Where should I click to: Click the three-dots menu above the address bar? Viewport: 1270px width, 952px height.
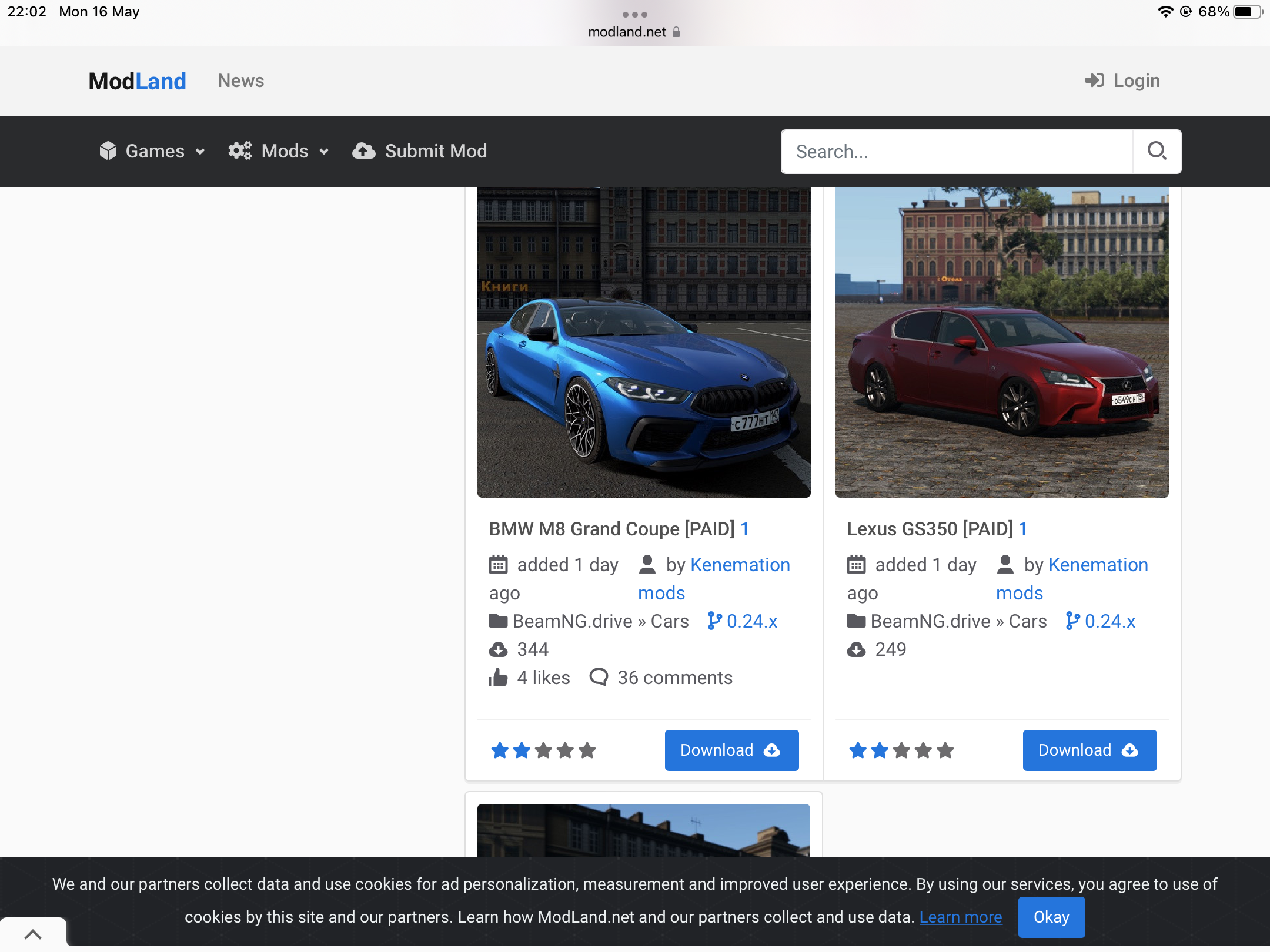tap(634, 14)
